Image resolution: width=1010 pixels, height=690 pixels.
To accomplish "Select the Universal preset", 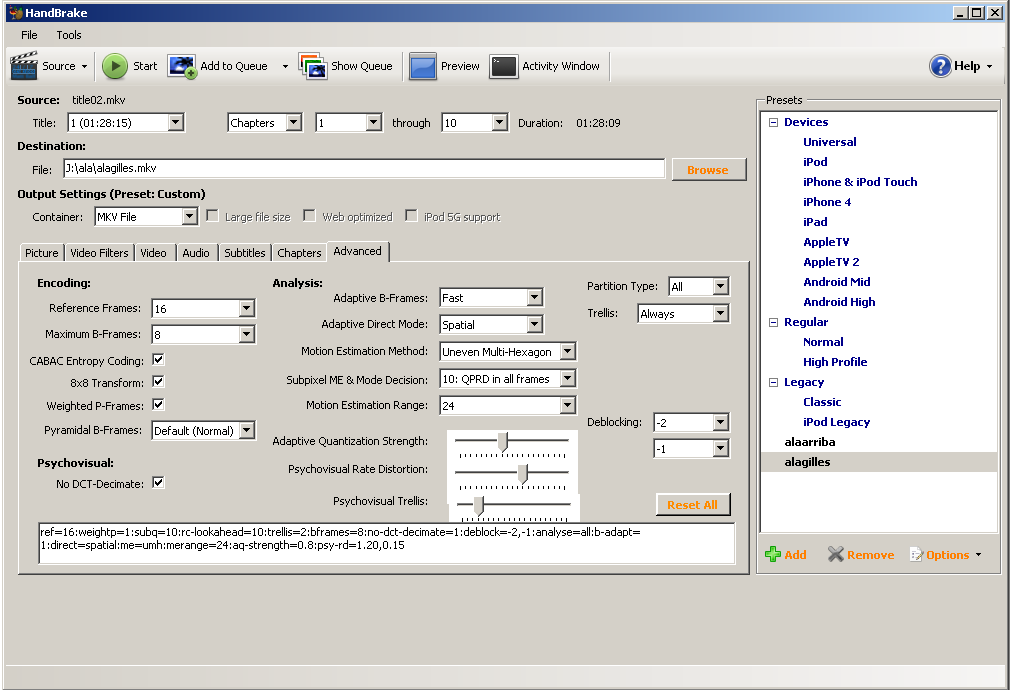I will pos(830,142).
